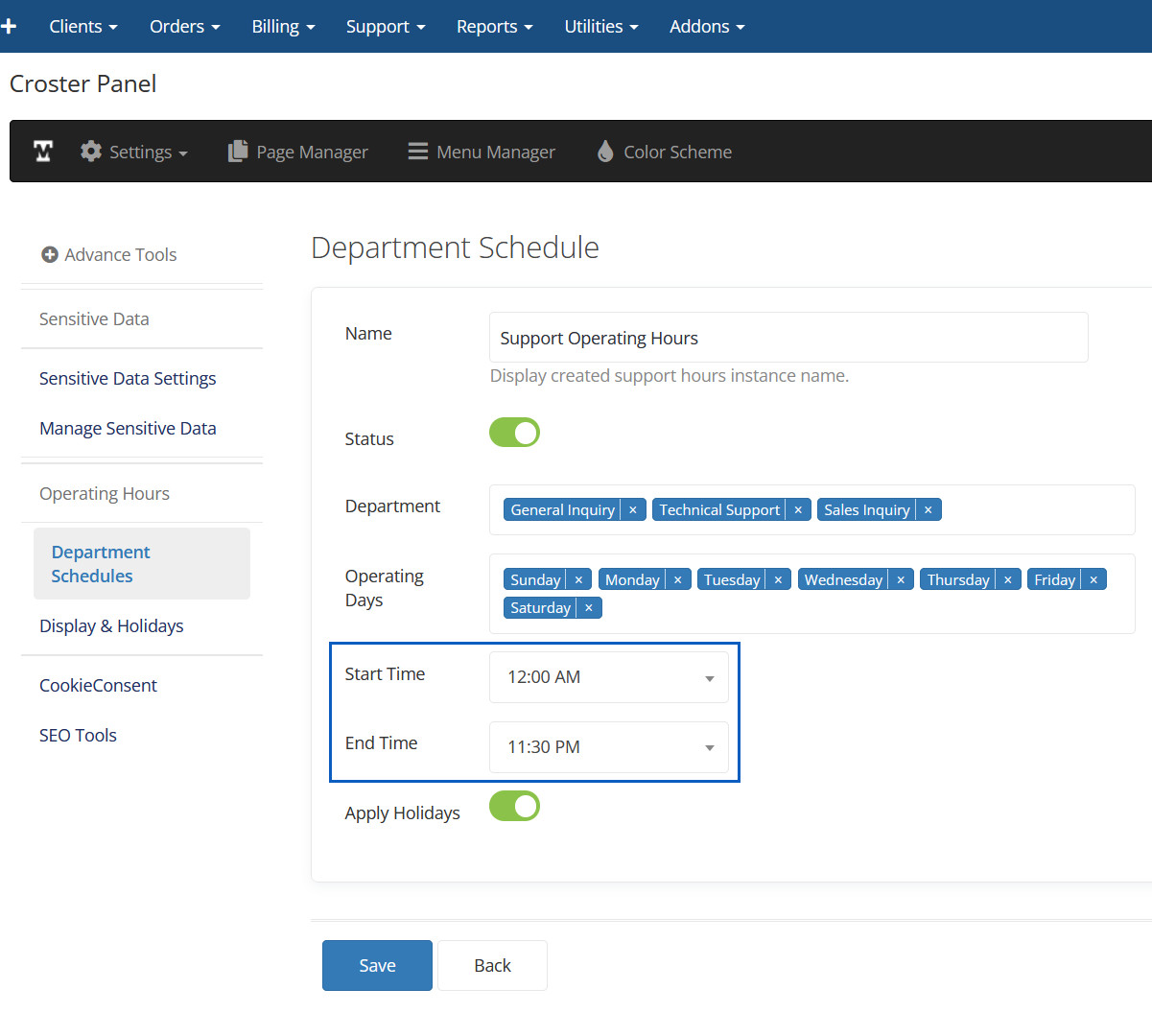Open the Reports menu
1152x1036 pixels.
click(494, 26)
